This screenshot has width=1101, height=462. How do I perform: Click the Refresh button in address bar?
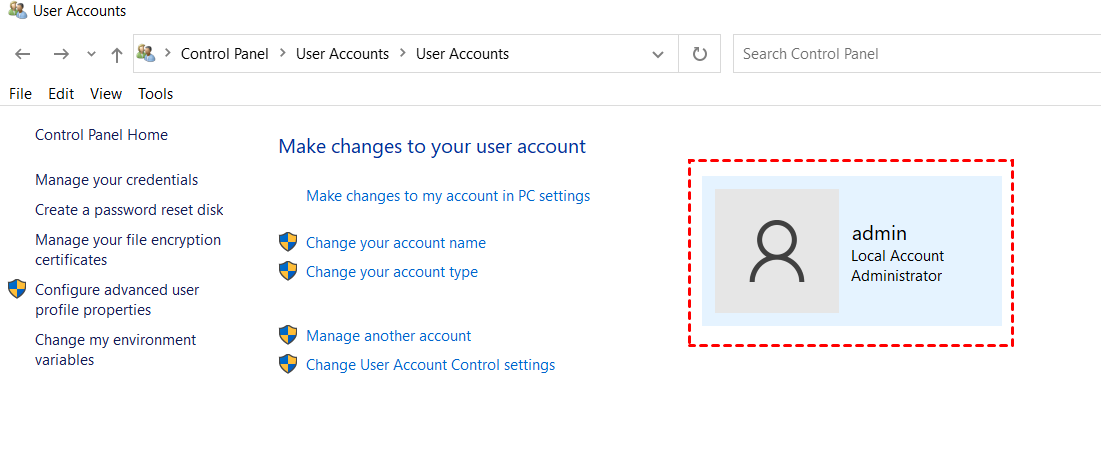coord(700,54)
